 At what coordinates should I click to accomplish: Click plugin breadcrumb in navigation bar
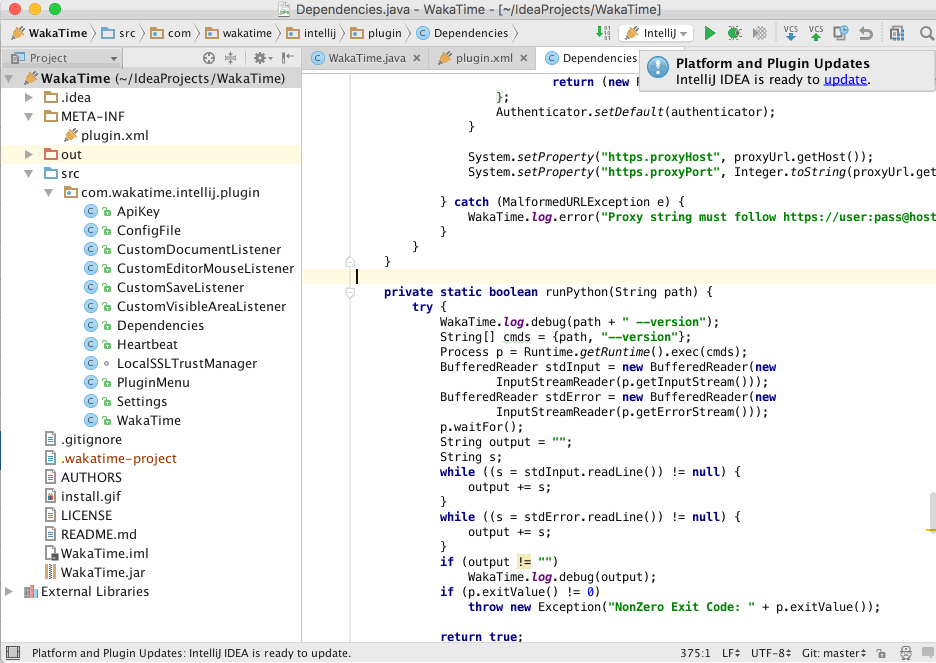pyautogui.click(x=376, y=33)
